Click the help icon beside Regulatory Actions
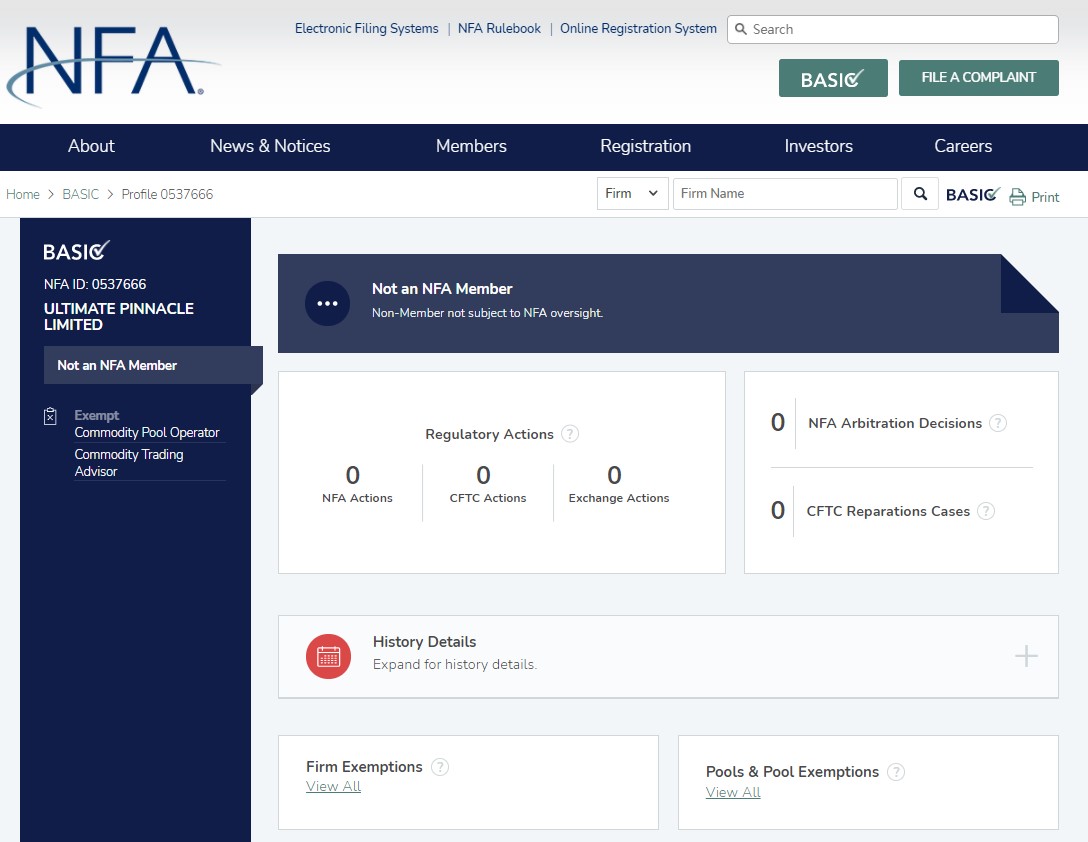1088x842 pixels. click(570, 434)
